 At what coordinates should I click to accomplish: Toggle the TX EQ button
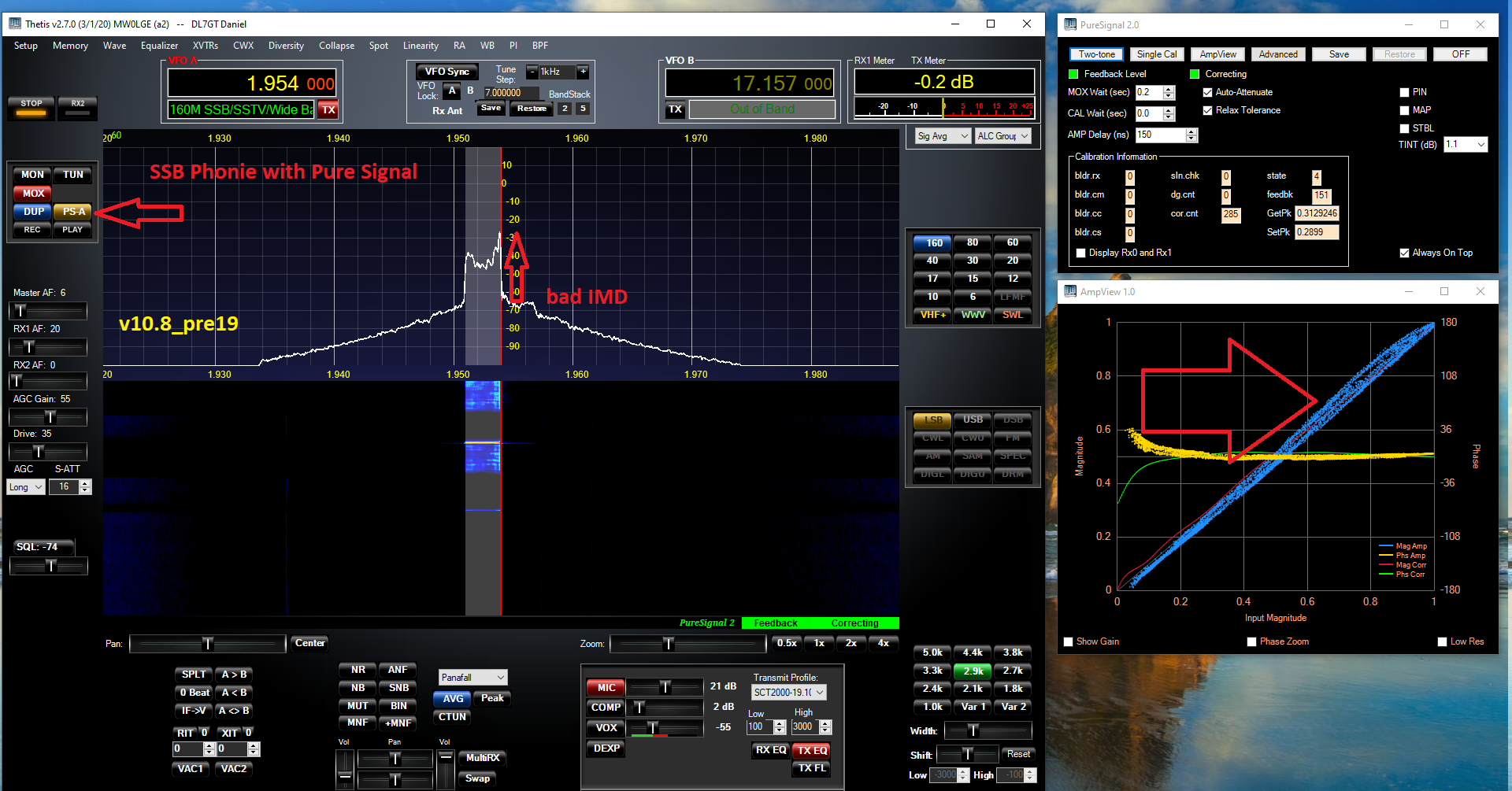click(812, 750)
